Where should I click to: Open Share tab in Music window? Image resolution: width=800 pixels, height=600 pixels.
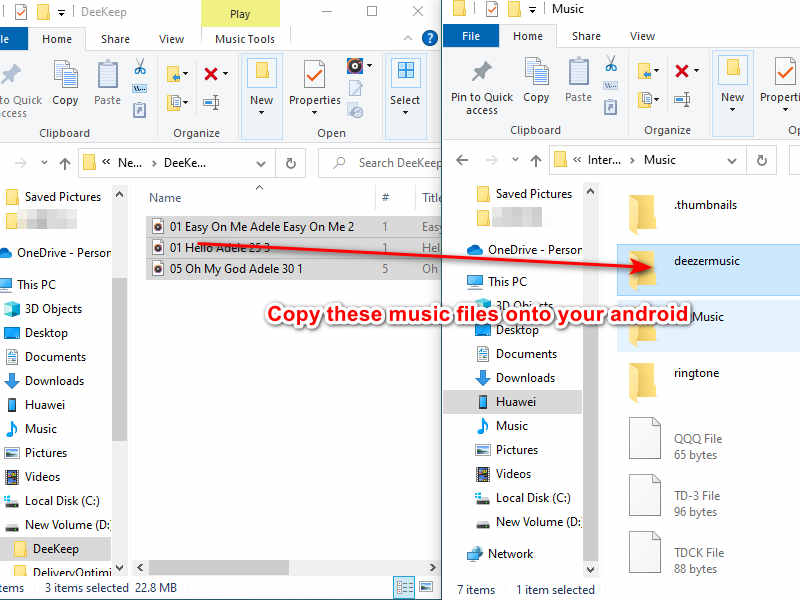[x=586, y=36]
